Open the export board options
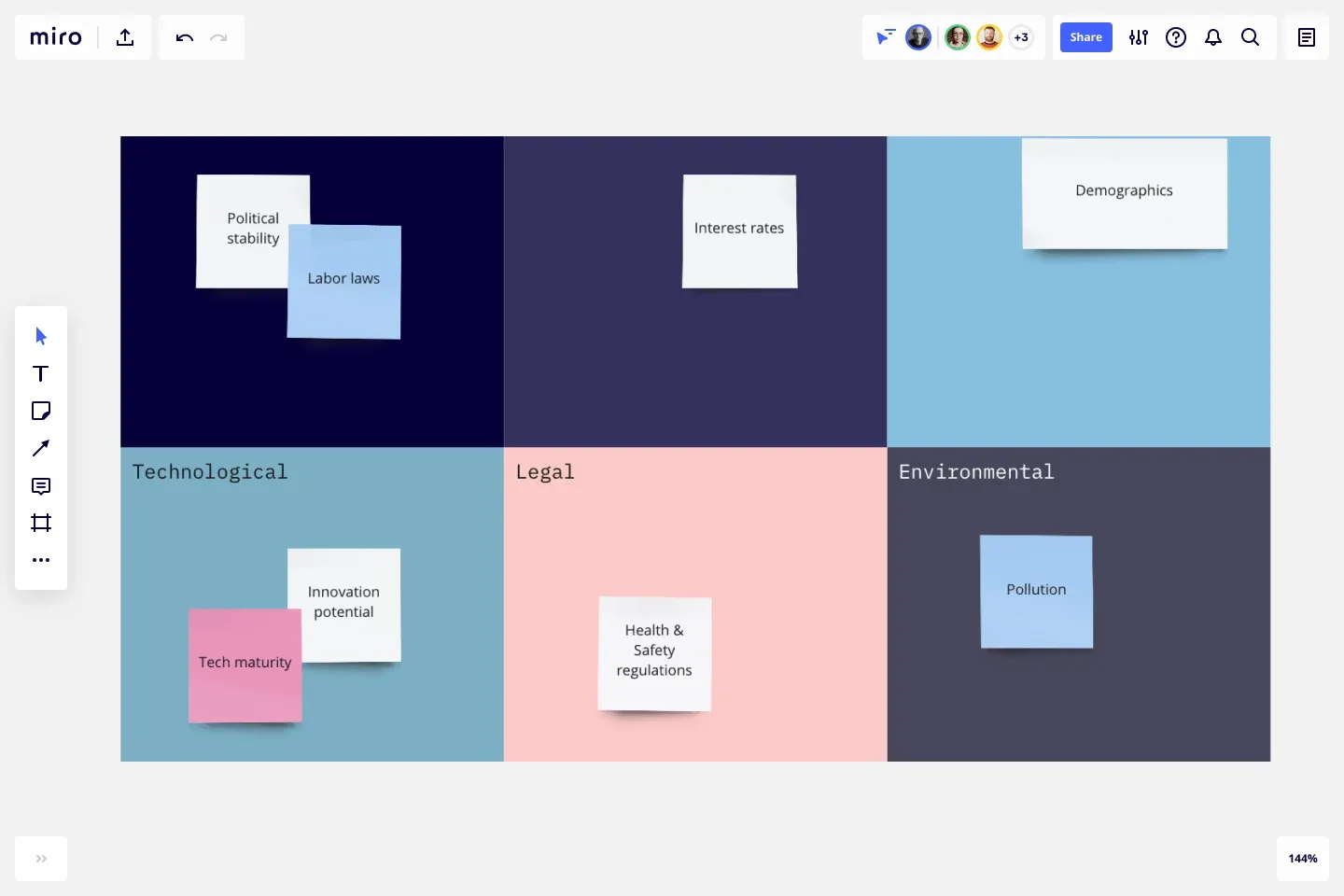The height and width of the screenshot is (896, 1344). tap(124, 37)
